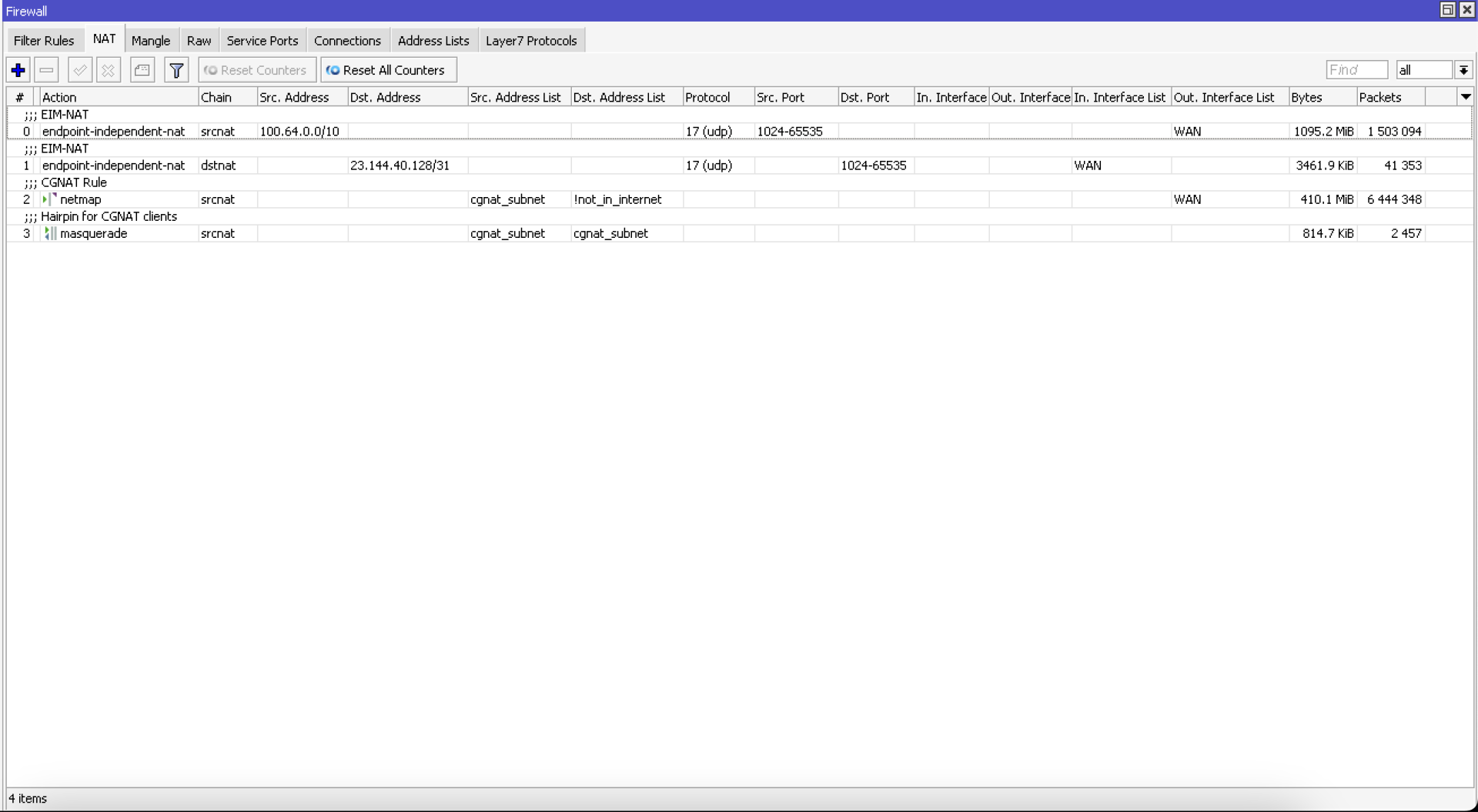Activate the Filter icon in the toolbar
Image resolution: width=1478 pixels, height=812 pixels.
[176, 69]
